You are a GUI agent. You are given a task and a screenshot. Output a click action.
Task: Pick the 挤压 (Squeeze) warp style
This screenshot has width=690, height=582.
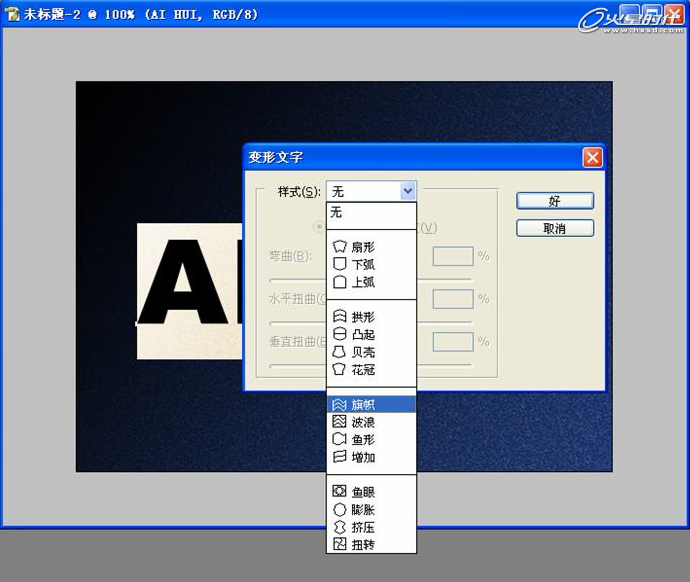tap(362, 527)
